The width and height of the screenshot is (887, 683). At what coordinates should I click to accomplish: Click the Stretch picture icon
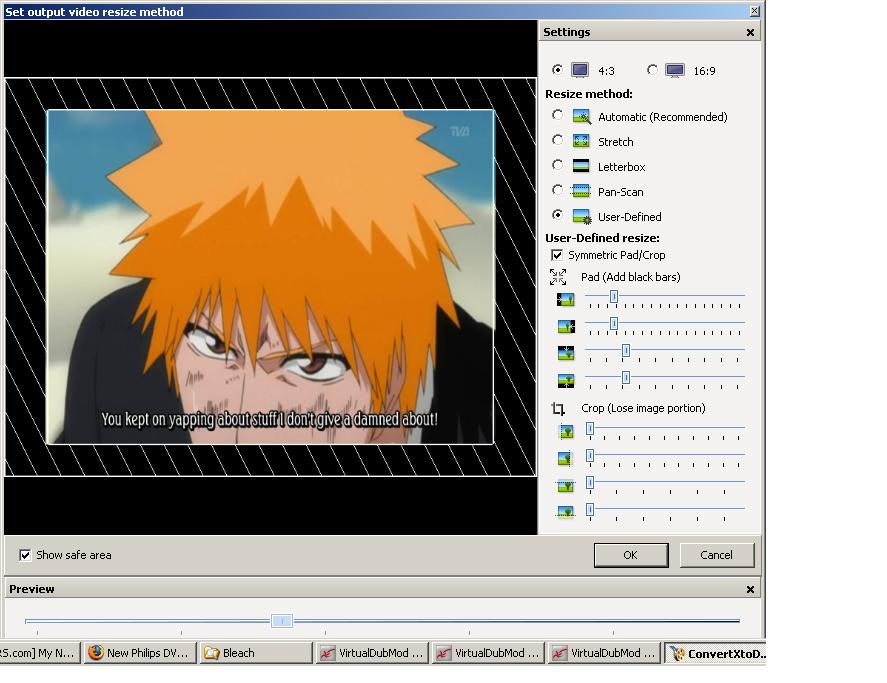(x=581, y=141)
